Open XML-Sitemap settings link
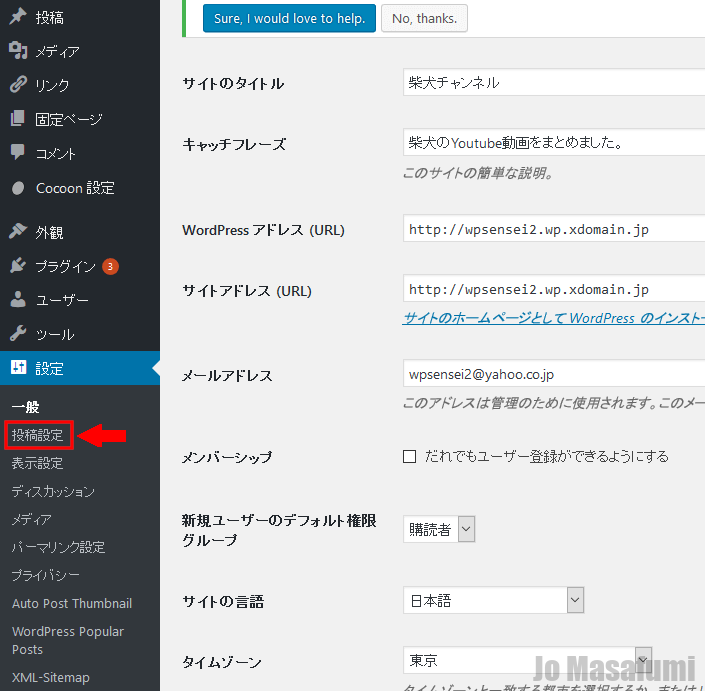 coord(51,677)
